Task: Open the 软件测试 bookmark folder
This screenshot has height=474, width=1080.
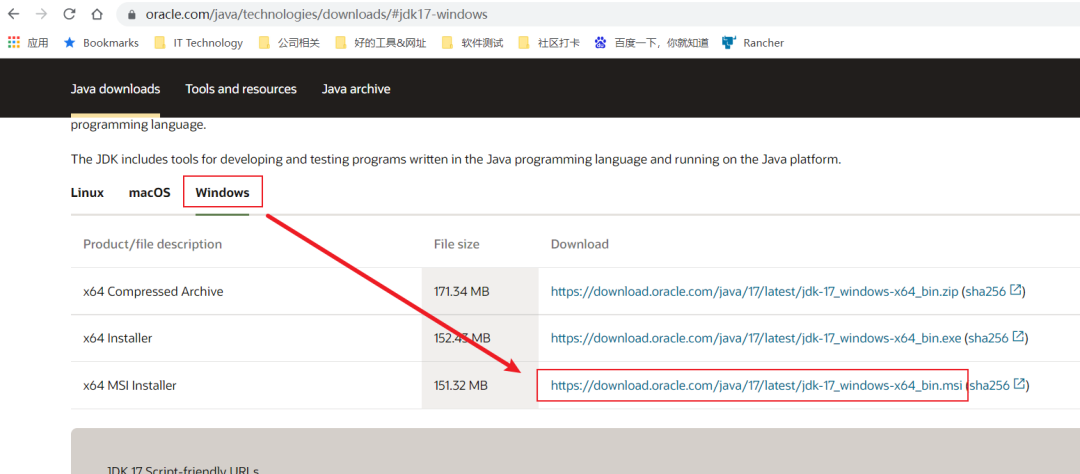Action: click(472, 43)
